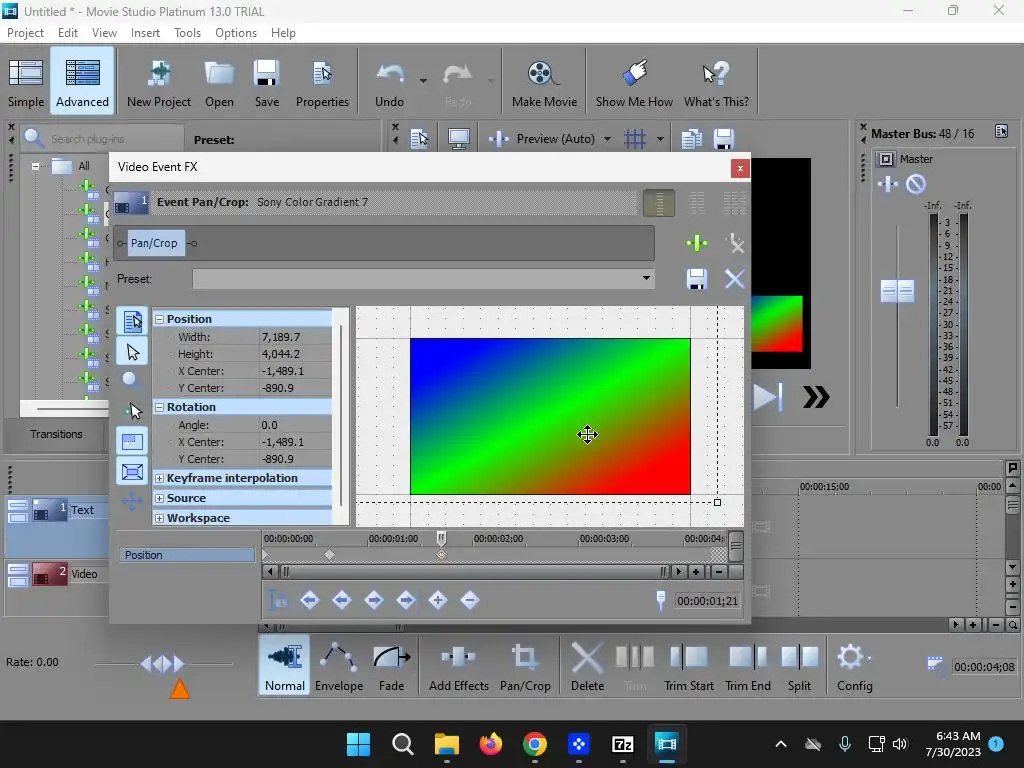Toggle Show Properties in the Pan/Crop toolbar

(133, 321)
